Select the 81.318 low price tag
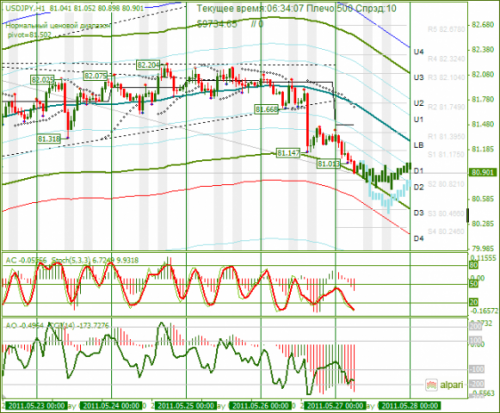Viewport: 500px width, 413px height. point(49,139)
